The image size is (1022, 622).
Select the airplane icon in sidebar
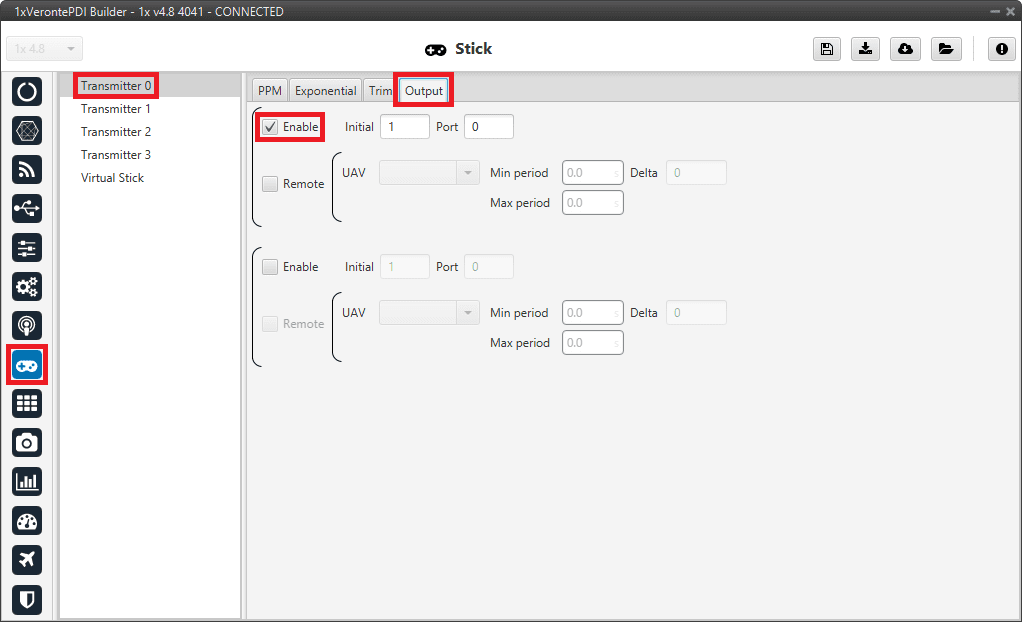(x=27, y=559)
